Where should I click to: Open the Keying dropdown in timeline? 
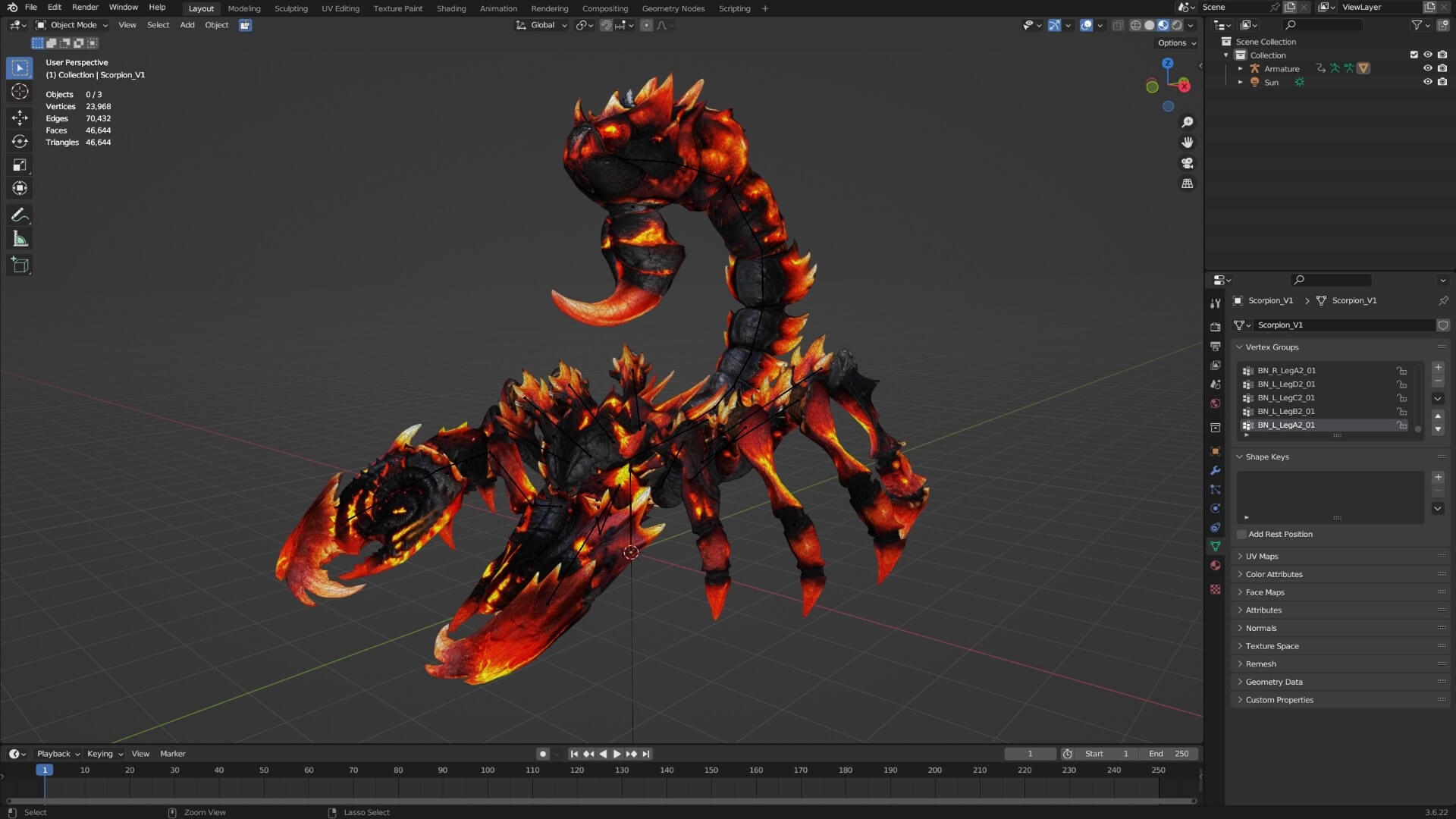[x=105, y=754]
